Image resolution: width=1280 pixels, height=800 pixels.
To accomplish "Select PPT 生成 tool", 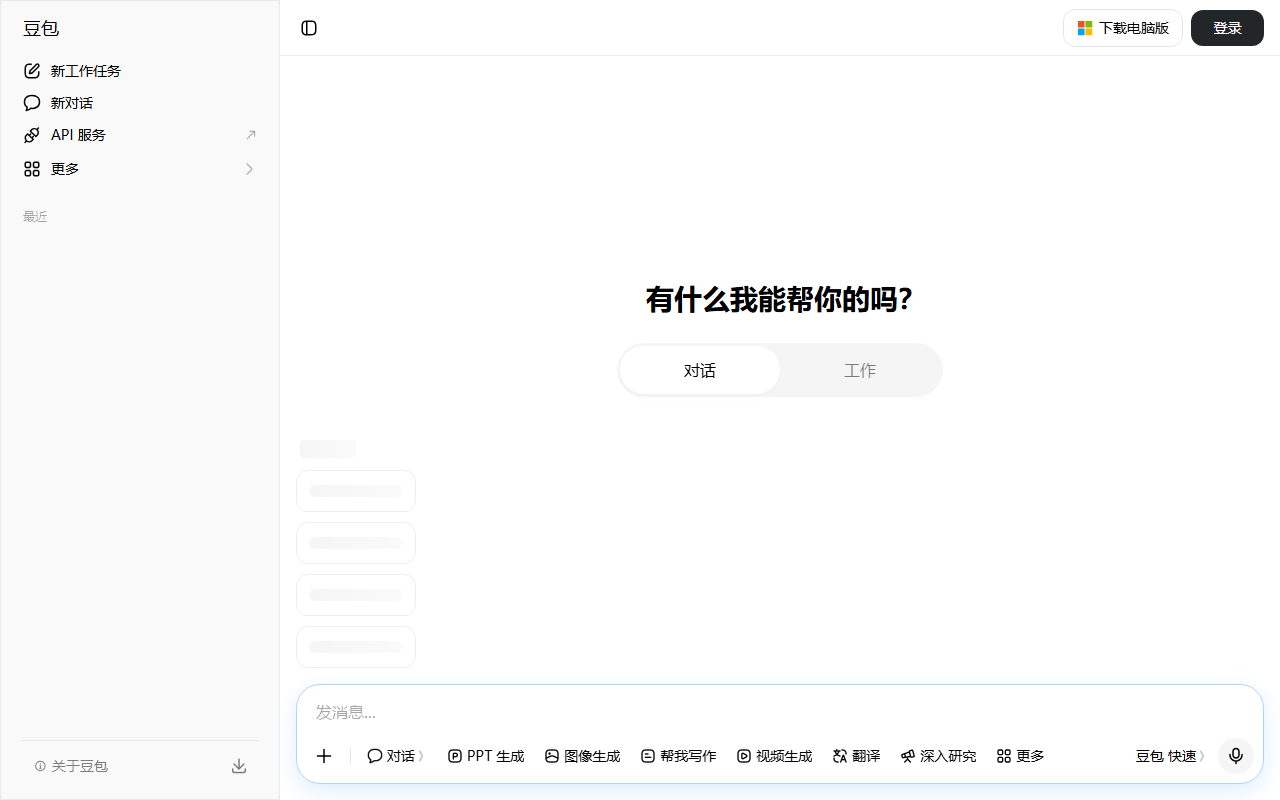I will click(x=486, y=756).
